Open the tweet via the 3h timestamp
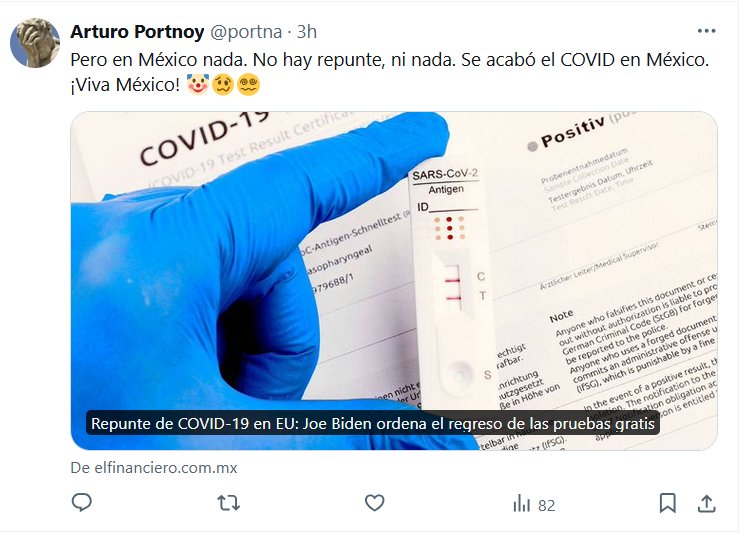 coord(307,32)
